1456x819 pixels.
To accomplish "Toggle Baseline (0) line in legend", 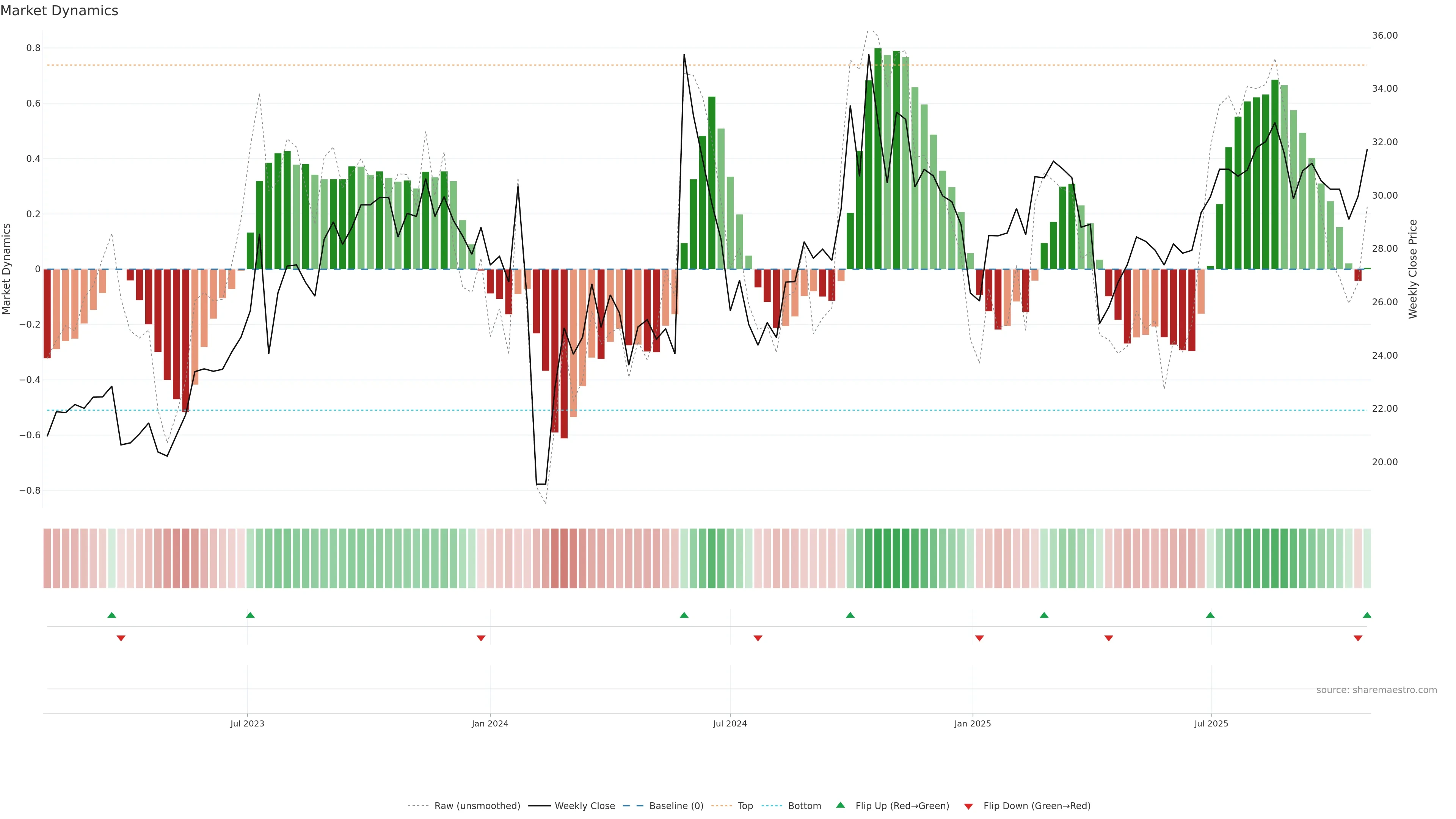I will 676,806.
